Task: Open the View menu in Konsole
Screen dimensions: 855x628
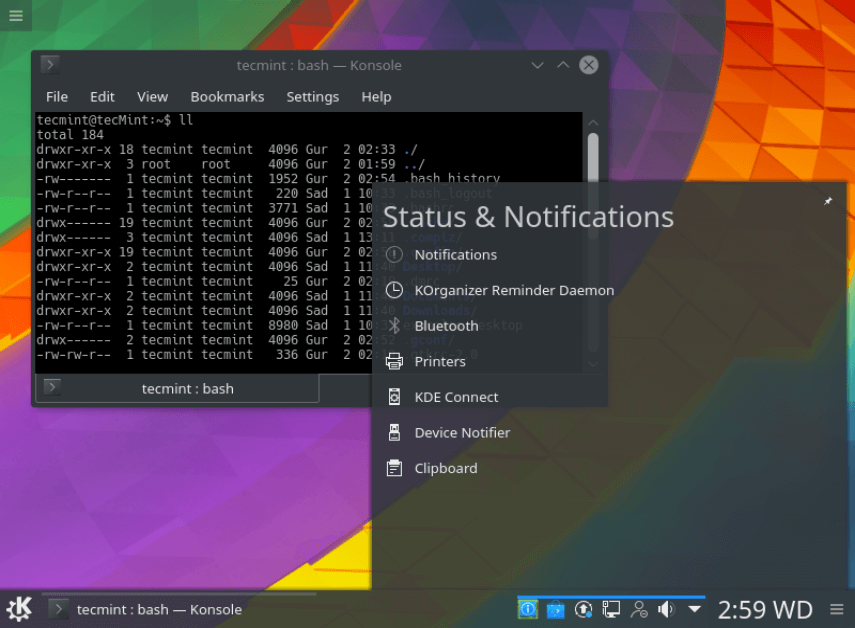Action: (152, 97)
